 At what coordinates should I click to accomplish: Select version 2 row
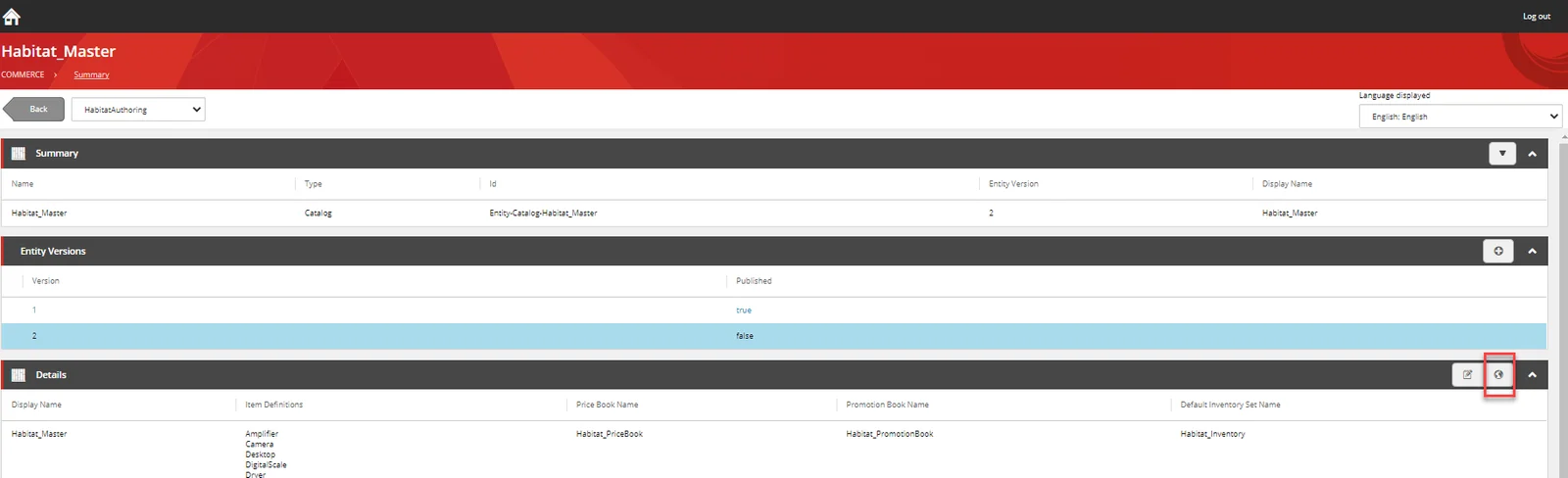coord(774,336)
